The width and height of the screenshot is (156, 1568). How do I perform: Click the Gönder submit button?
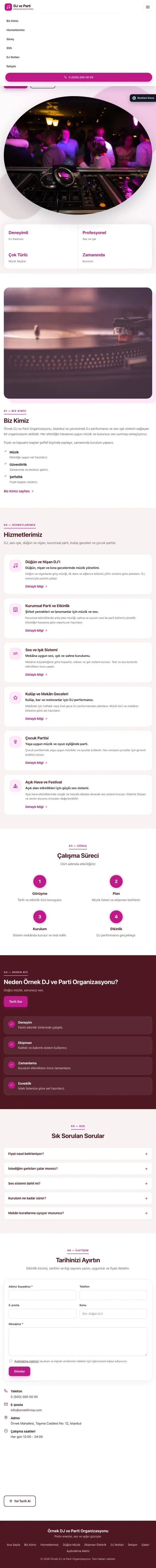pyautogui.click(x=20, y=1371)
